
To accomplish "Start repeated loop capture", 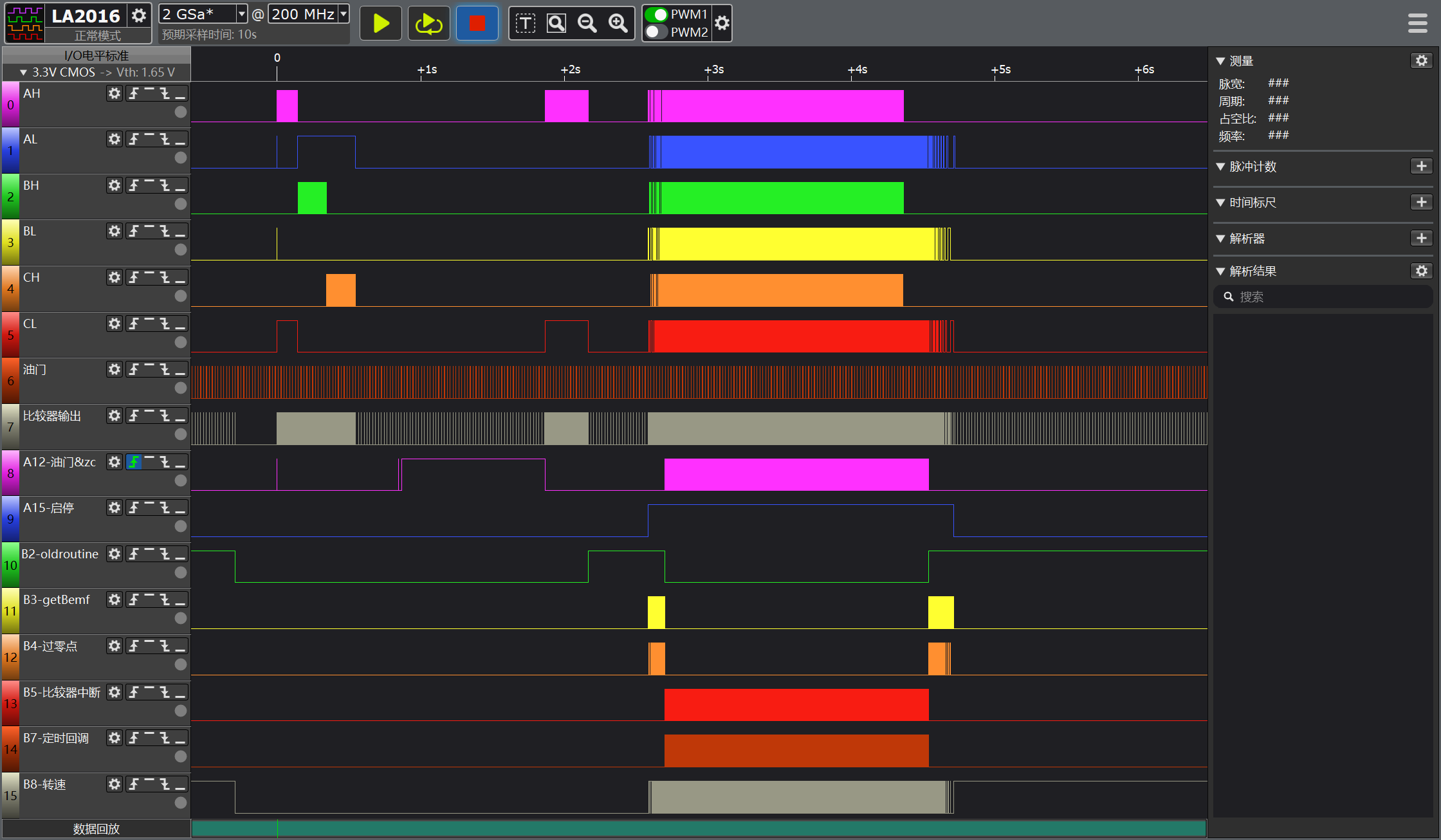I will click(x=428, y=24).
